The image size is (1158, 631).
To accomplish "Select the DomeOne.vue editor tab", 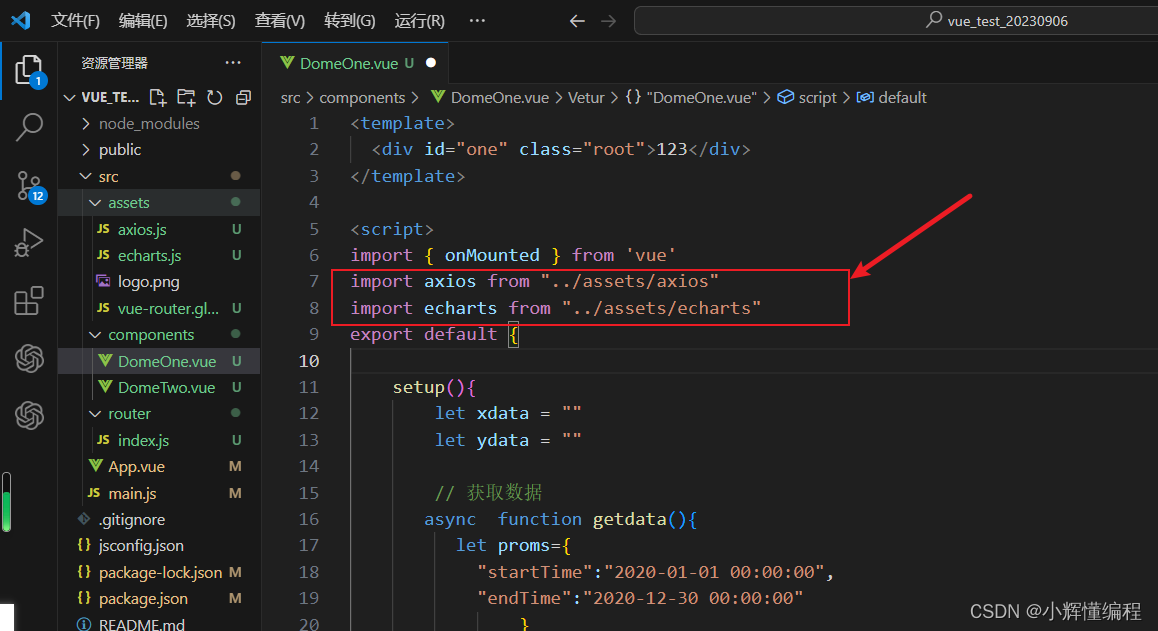I will click(355, 64).
